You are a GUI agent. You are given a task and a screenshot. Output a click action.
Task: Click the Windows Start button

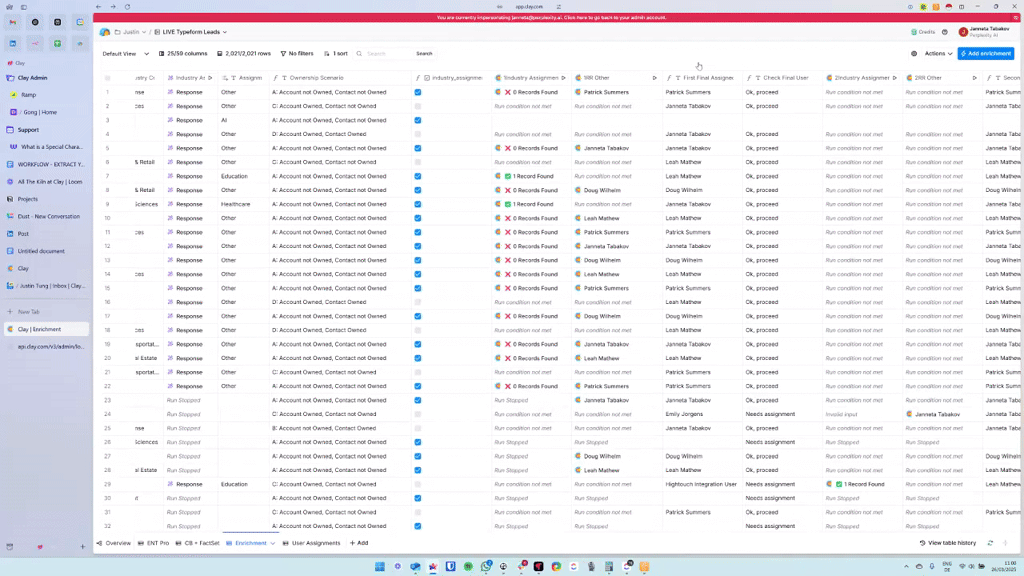(380, 567)
